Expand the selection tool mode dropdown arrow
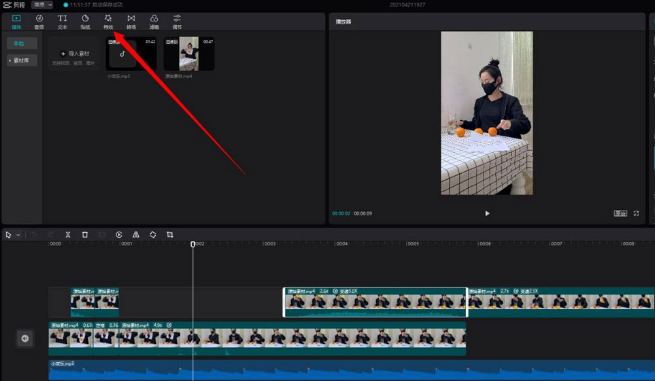 [x=18, y=235]
